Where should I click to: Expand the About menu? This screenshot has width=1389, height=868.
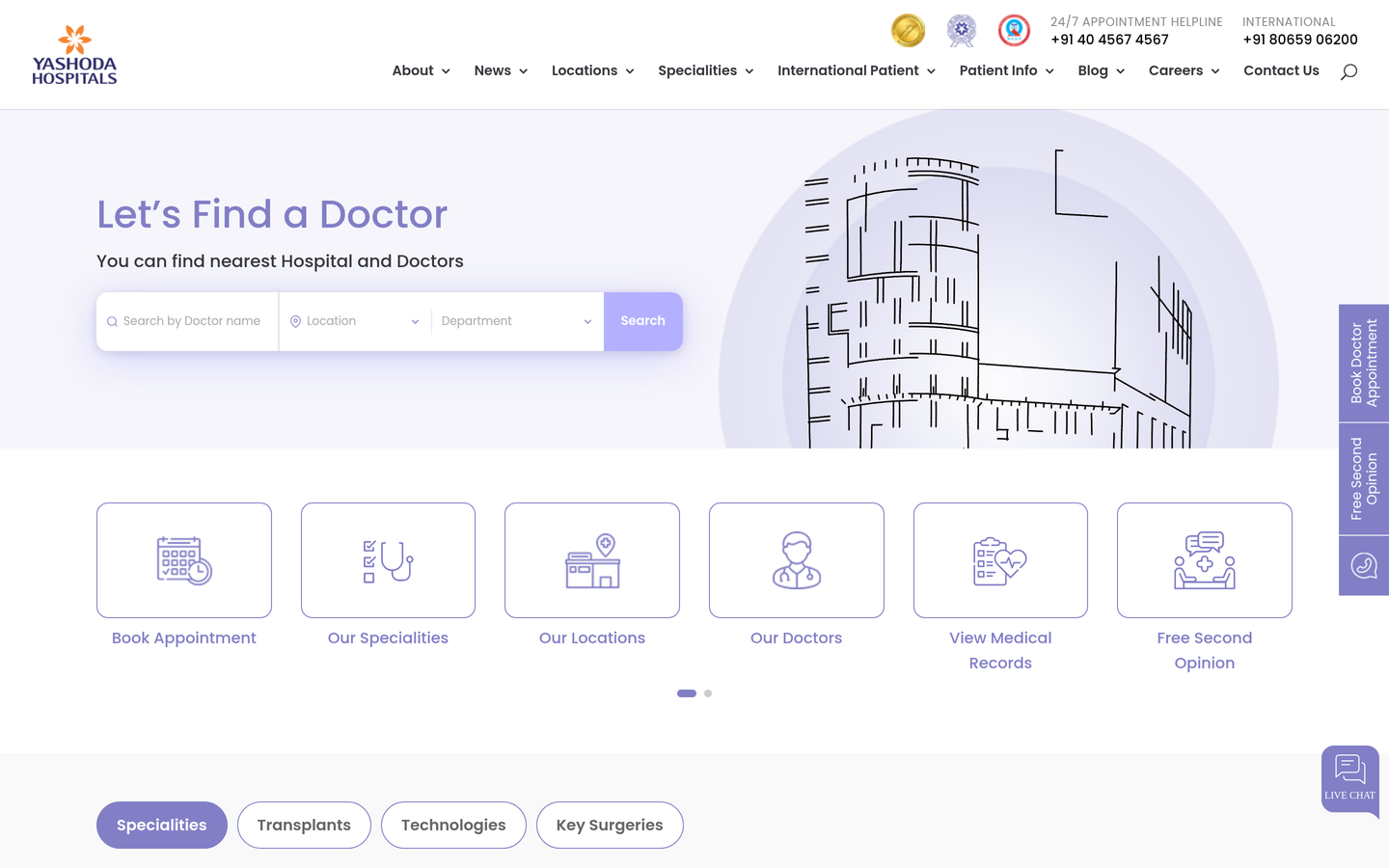tap(422, 70)
